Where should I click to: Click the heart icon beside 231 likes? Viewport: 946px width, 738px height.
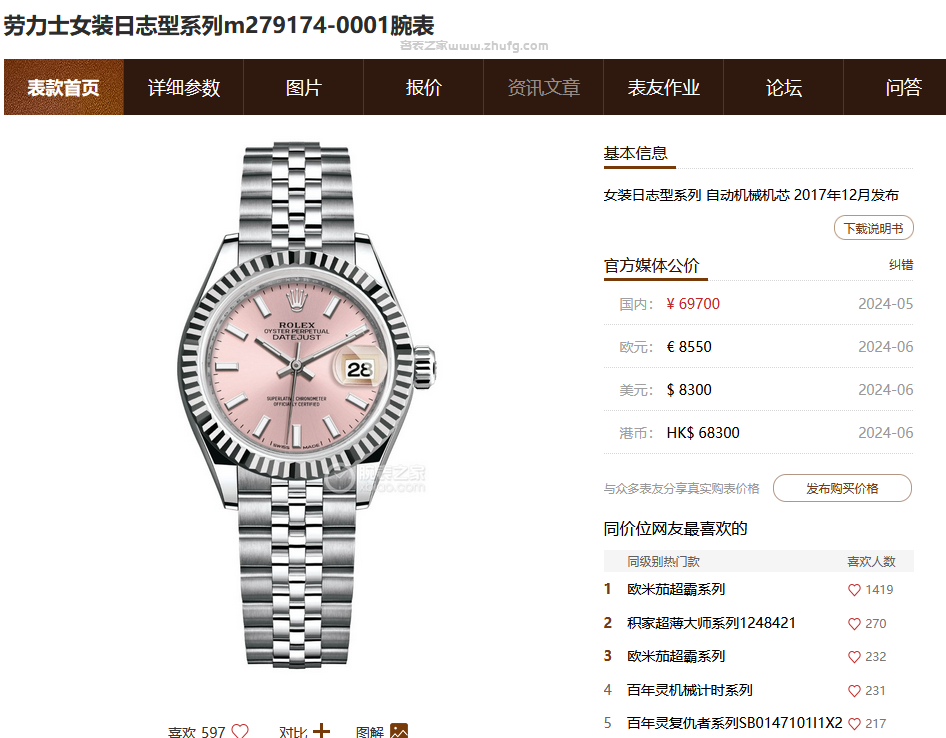click(854, 691)
